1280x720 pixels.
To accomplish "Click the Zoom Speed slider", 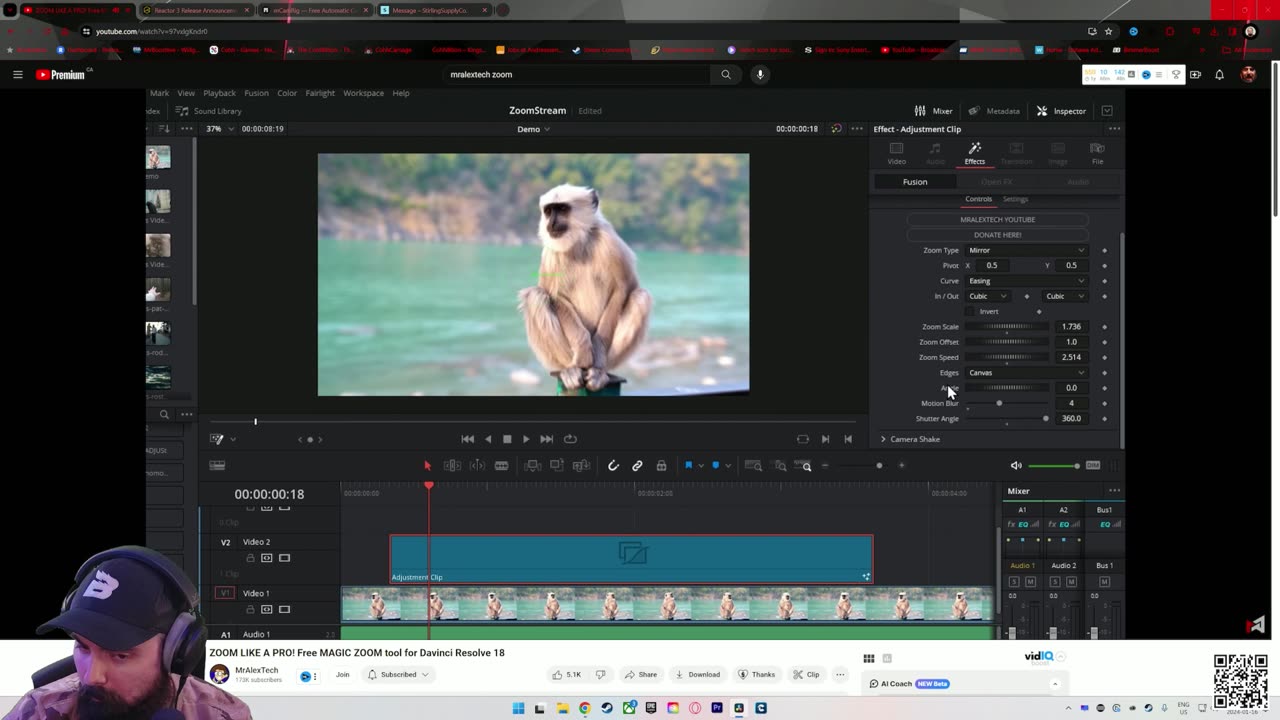I will click(x=1007, y=357).
